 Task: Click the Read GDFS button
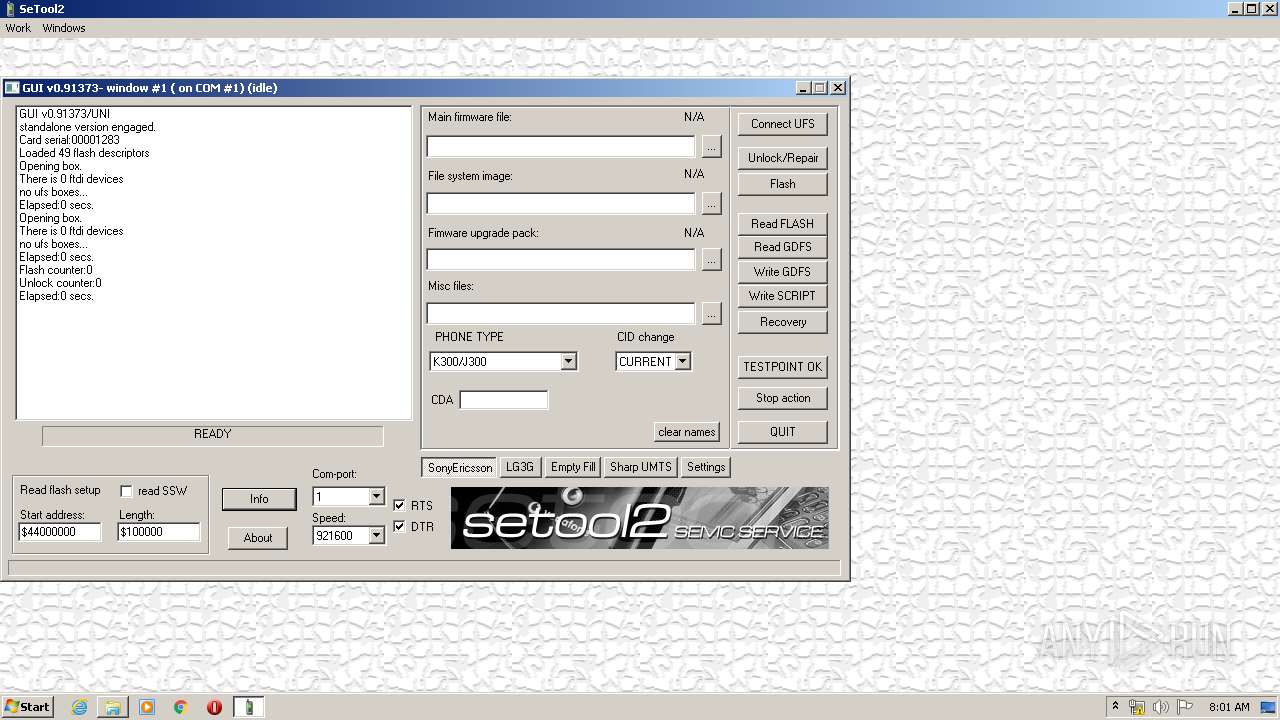783,247
